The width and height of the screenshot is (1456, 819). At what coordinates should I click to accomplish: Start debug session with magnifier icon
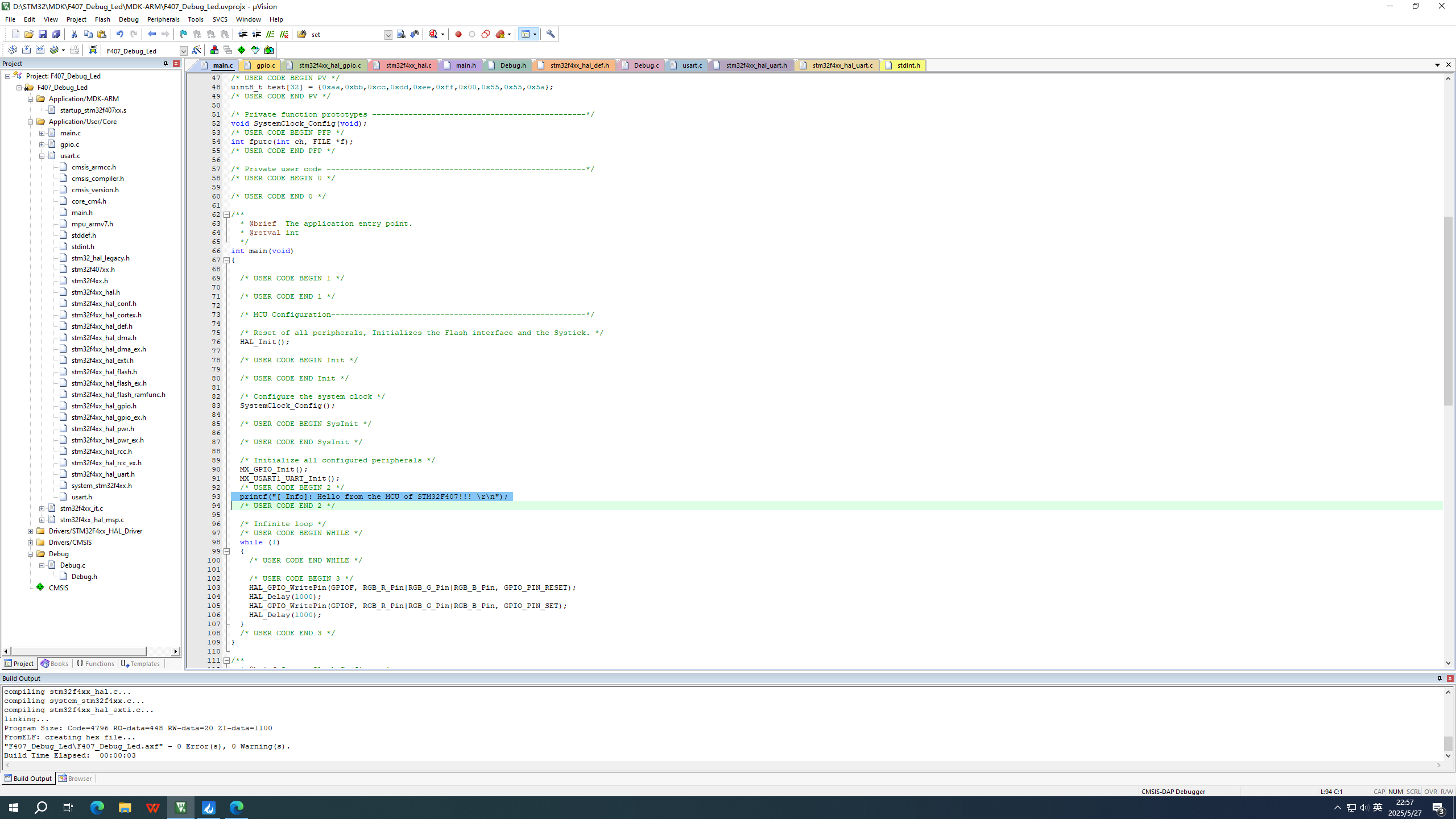[433, 34]
